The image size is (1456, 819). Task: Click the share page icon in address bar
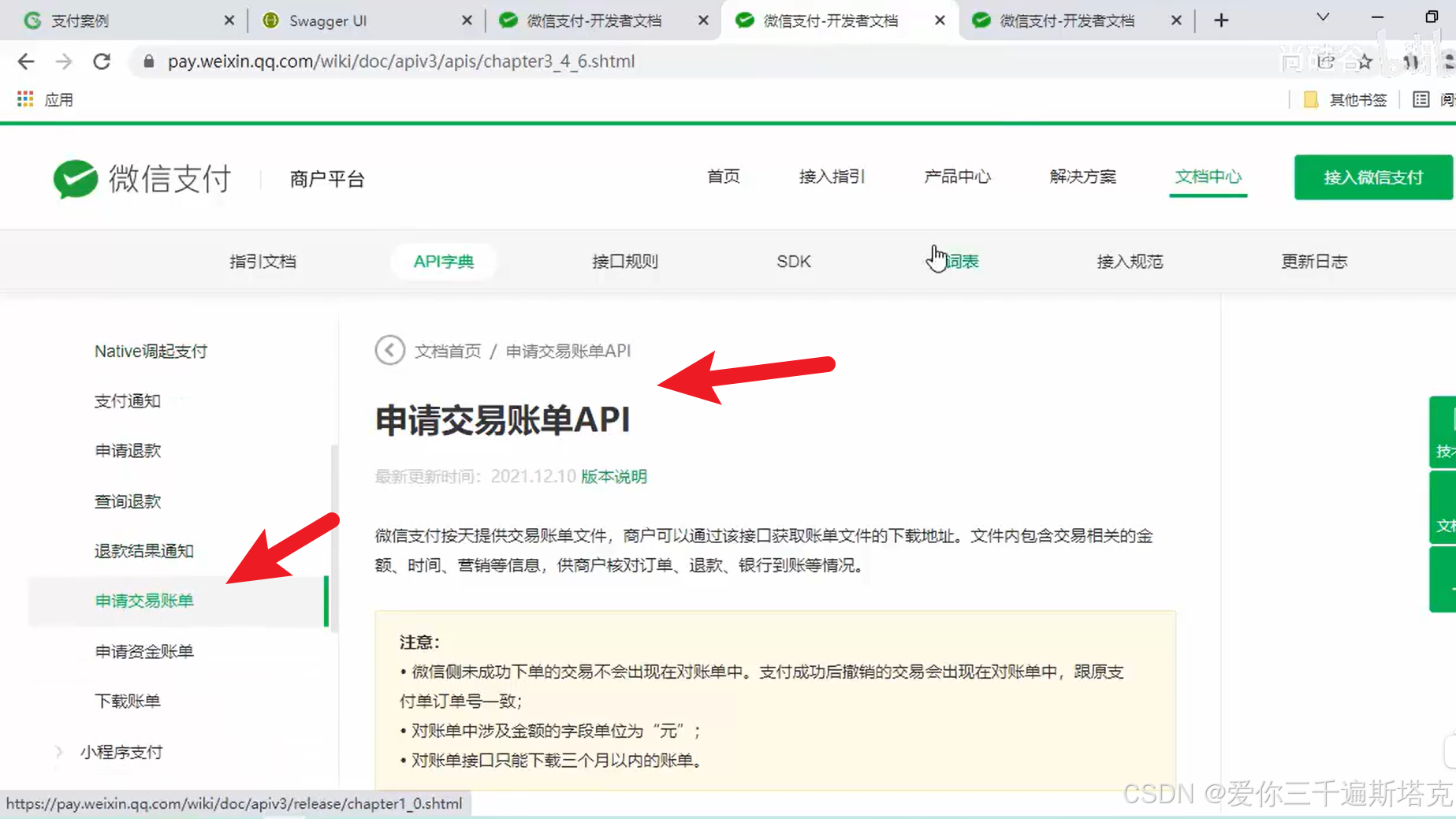click(1326, 61)
